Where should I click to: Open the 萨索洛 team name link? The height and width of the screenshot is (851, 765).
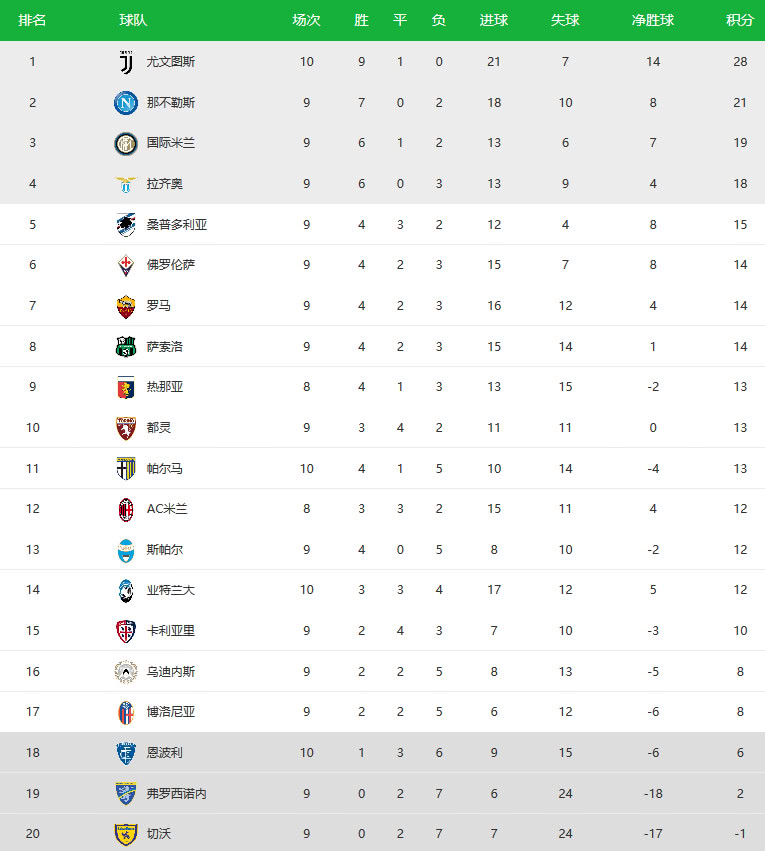165,347
